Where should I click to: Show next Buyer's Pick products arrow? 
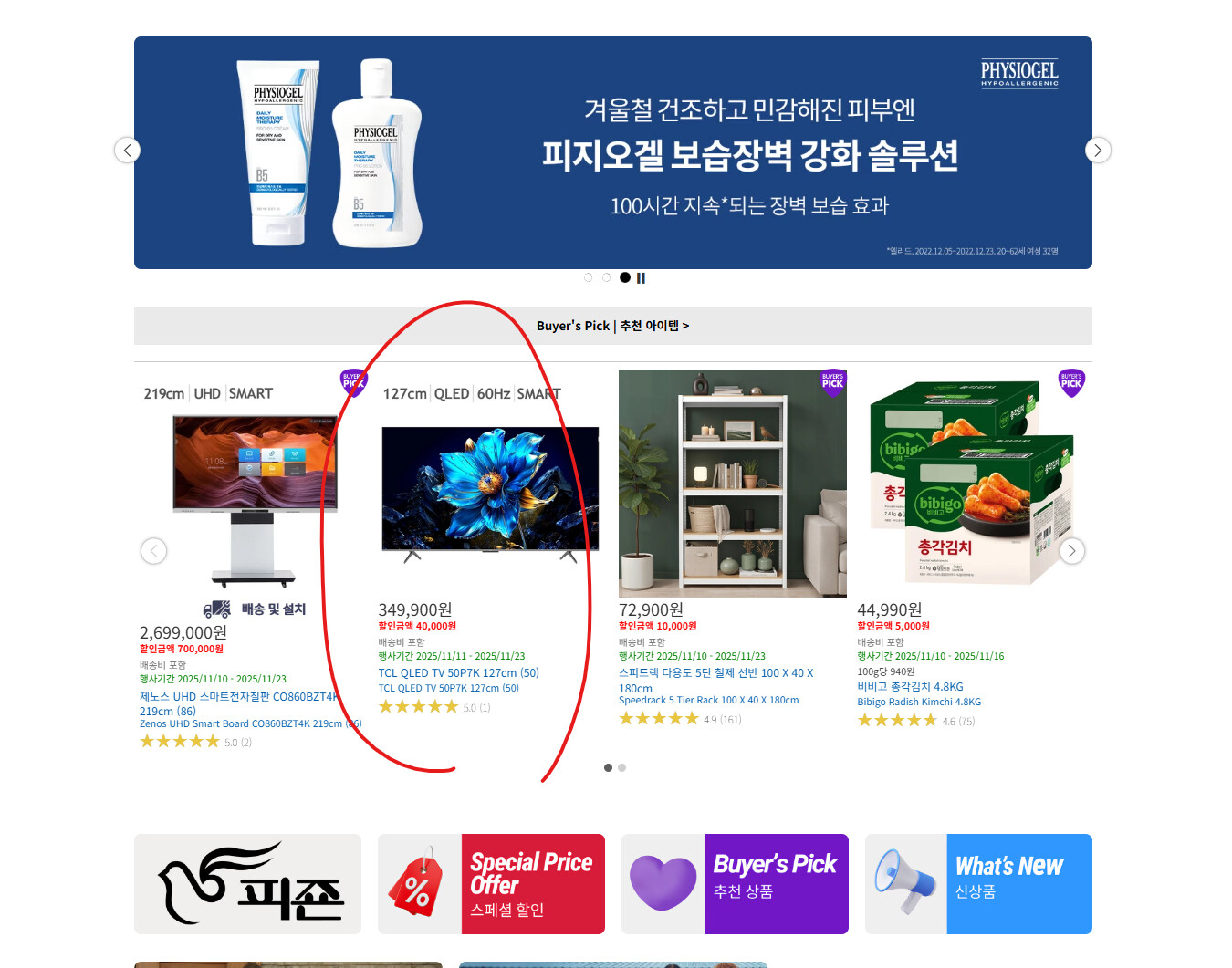[1072, 551]
